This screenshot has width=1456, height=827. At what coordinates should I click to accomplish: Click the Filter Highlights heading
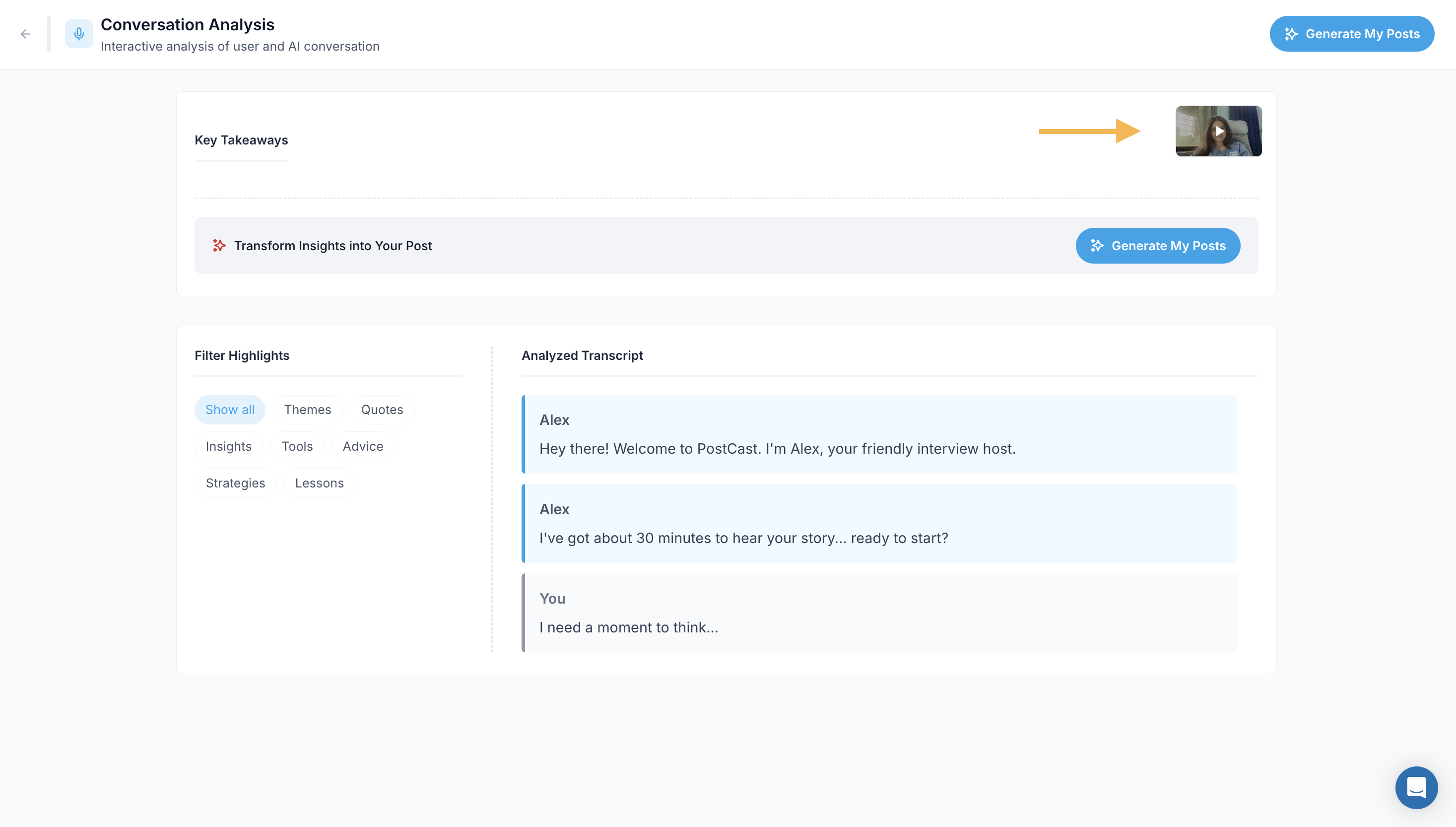click(x=242, y=355)
